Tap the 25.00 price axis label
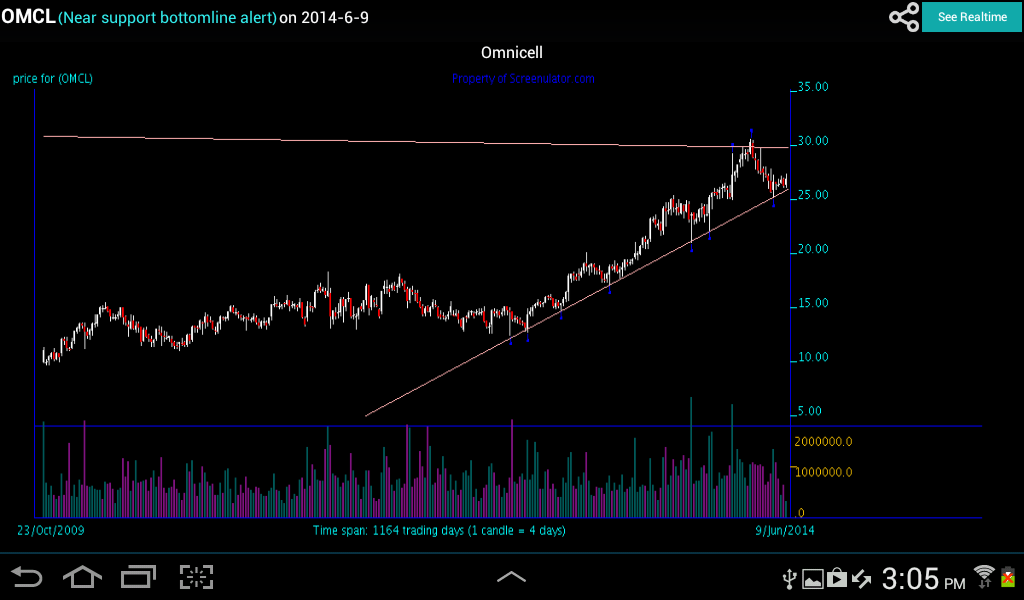Viewport: 1024px width, 600px height. pyautogui.click(x=813, y=195)
